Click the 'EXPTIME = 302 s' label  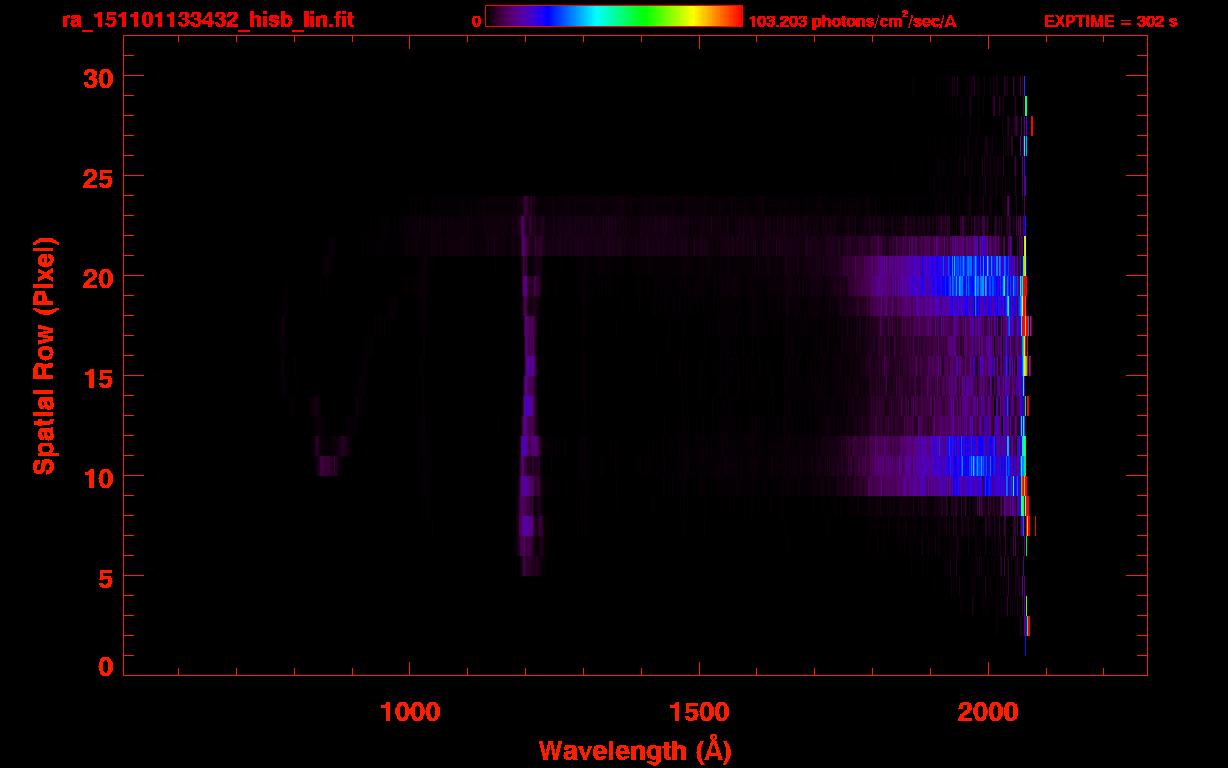(1110, 21)
